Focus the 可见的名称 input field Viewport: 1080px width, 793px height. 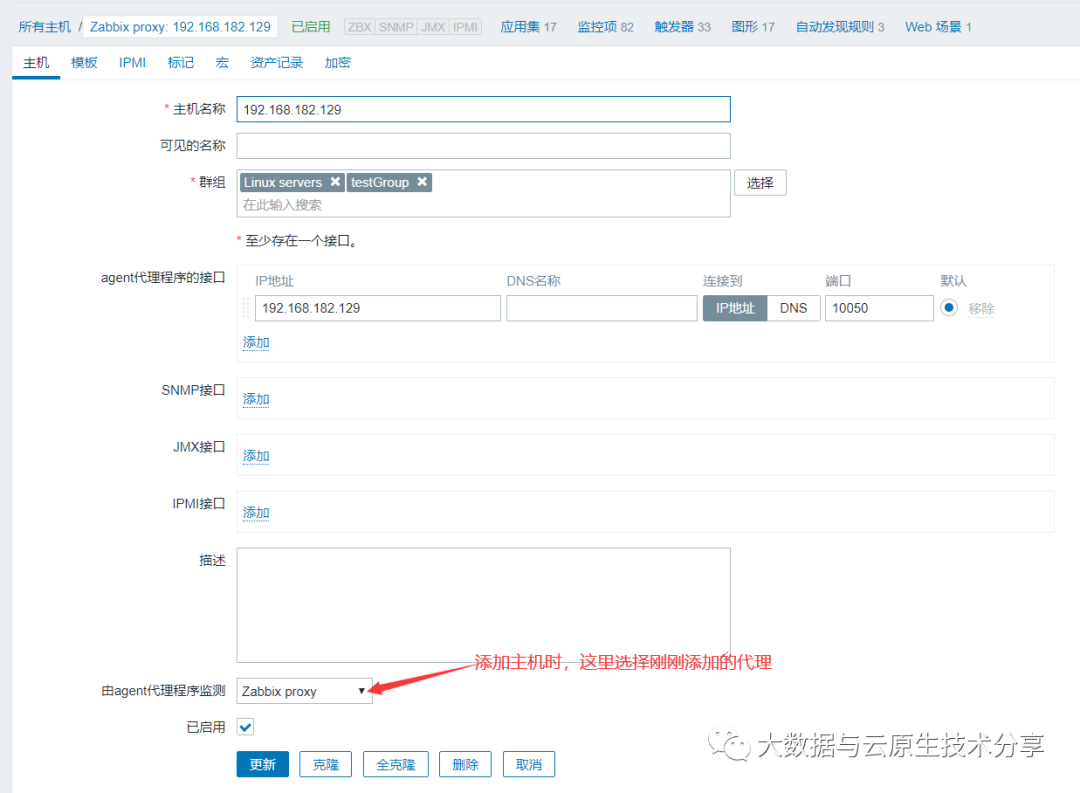click(484, 146)
